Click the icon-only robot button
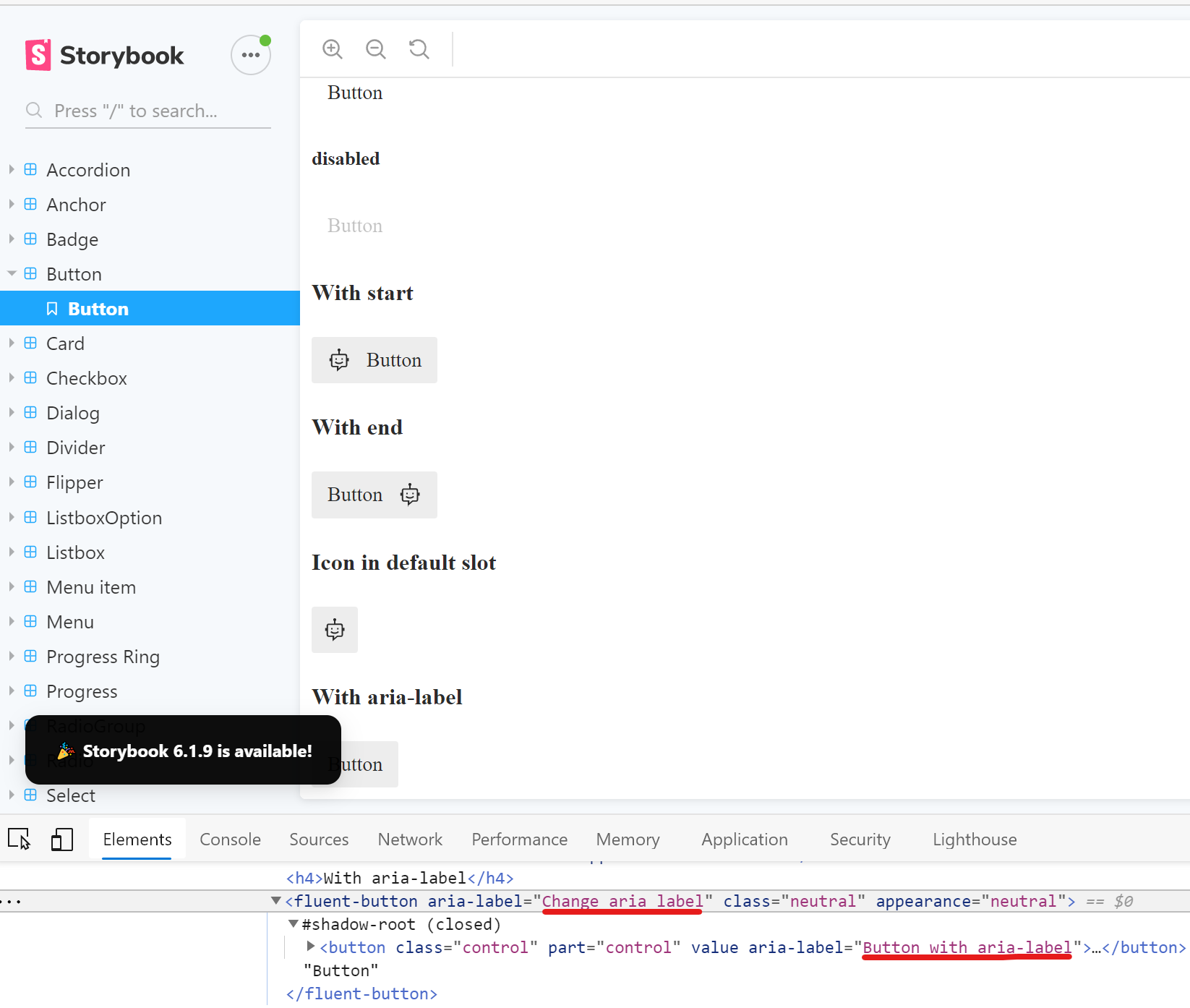 pyautogui.click(x=335, y=630)
